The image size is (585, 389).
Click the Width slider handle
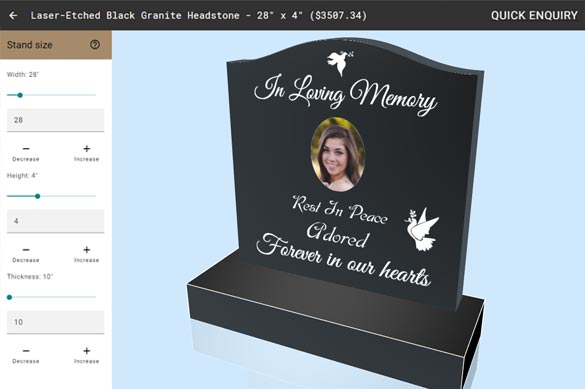click(20, 95)
